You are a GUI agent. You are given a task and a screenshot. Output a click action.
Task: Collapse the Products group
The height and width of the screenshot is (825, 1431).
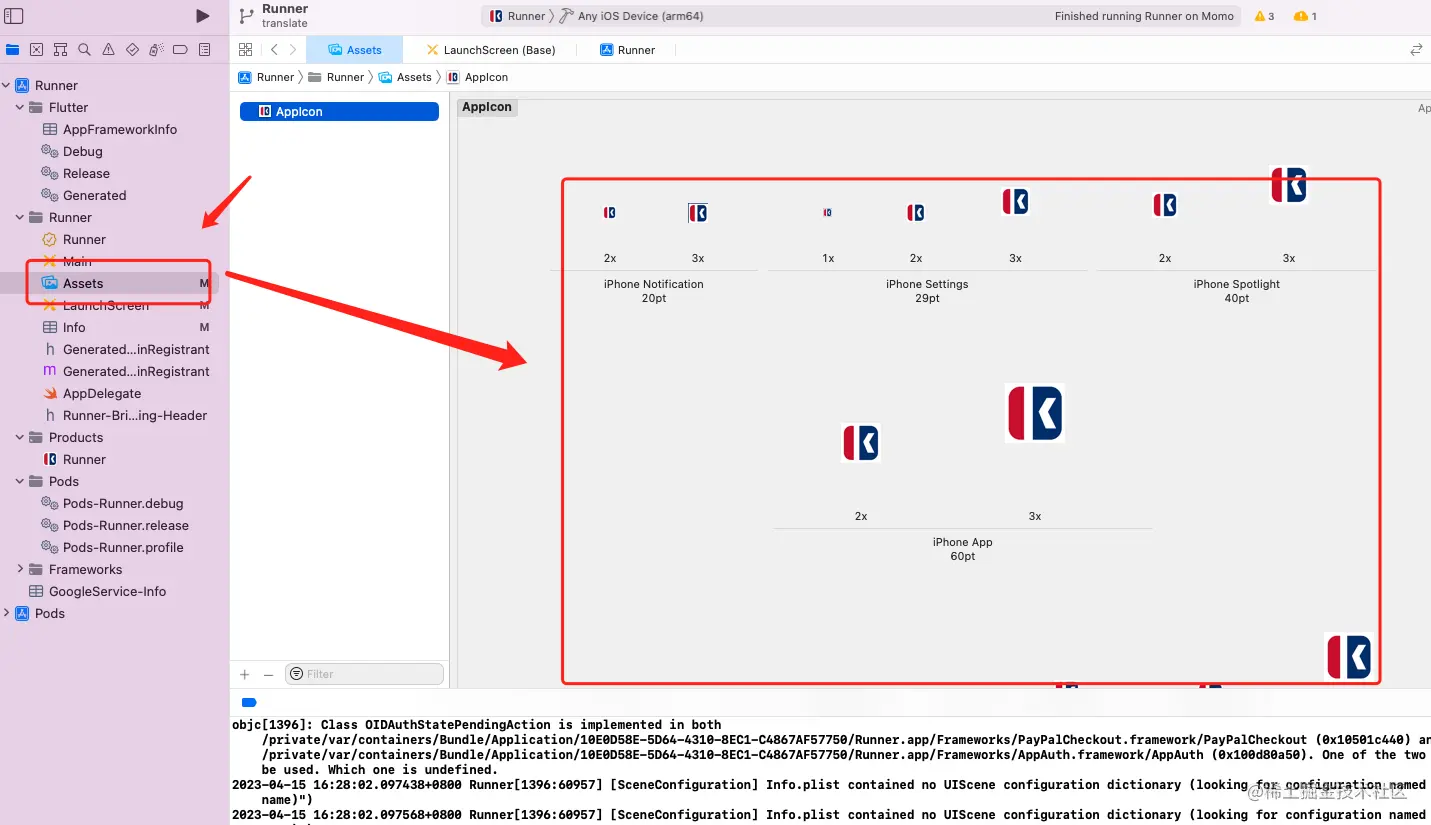coord(20,437)
